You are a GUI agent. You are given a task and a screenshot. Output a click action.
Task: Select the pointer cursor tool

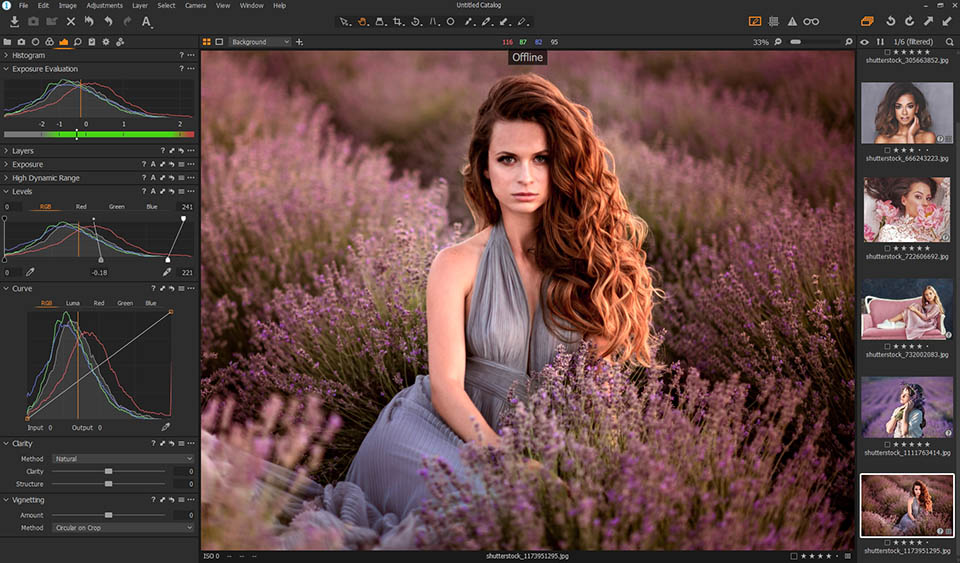click(x=345, y=21)
